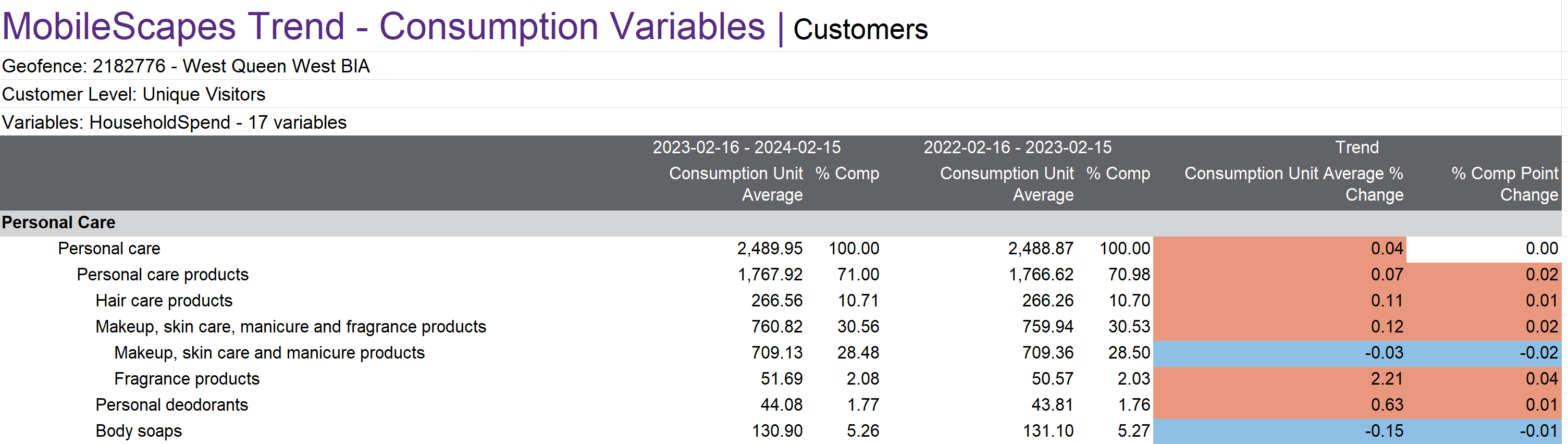Click the 2,489.95 consumption value

769,249
